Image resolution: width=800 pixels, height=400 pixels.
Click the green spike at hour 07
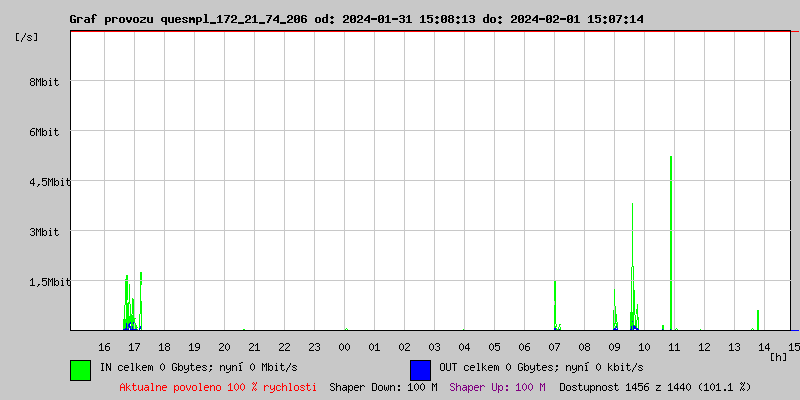pos(555,305)
